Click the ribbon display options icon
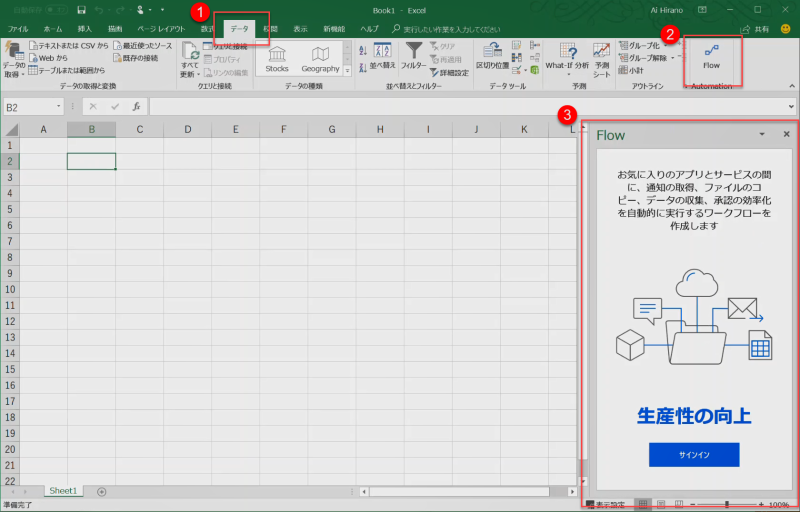The image size is (800, 512). 703,10
